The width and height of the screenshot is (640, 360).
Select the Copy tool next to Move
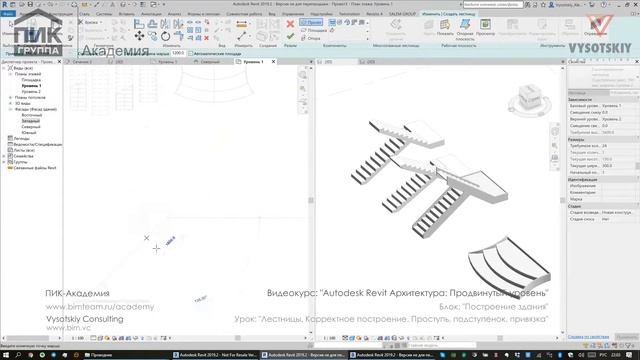(x=152, y=36)
